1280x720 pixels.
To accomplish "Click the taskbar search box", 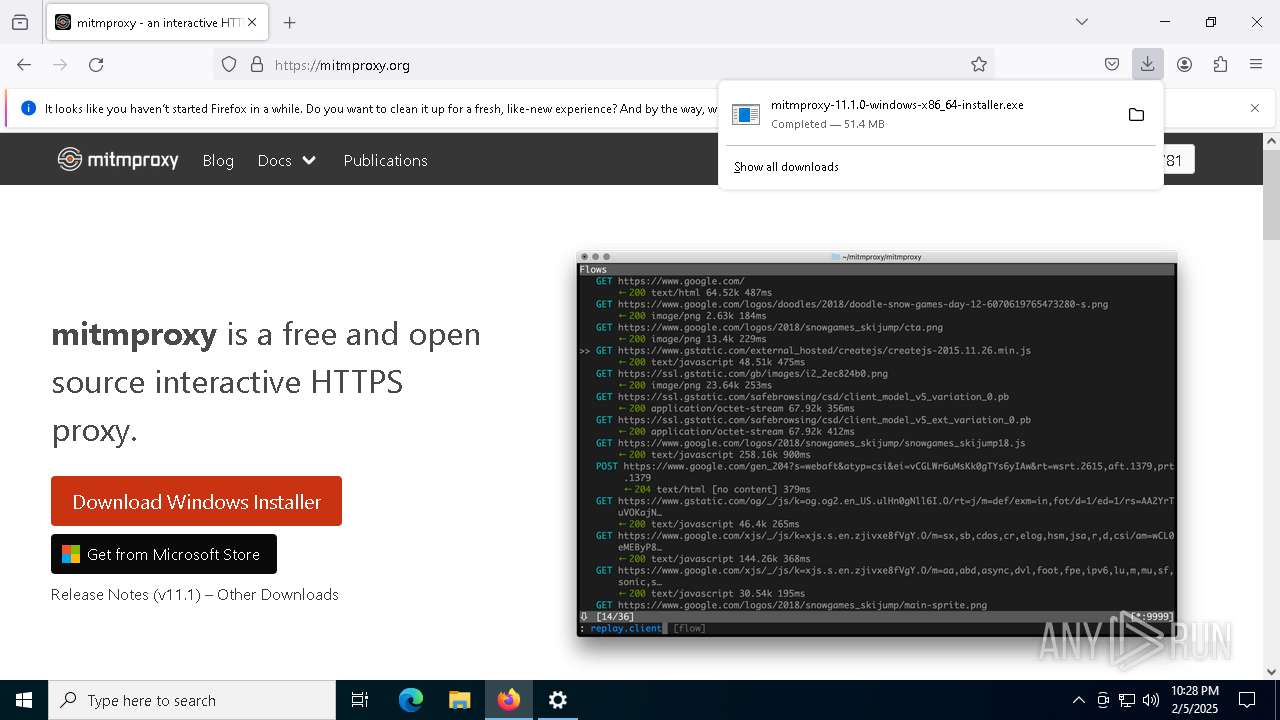I will 192,700.
